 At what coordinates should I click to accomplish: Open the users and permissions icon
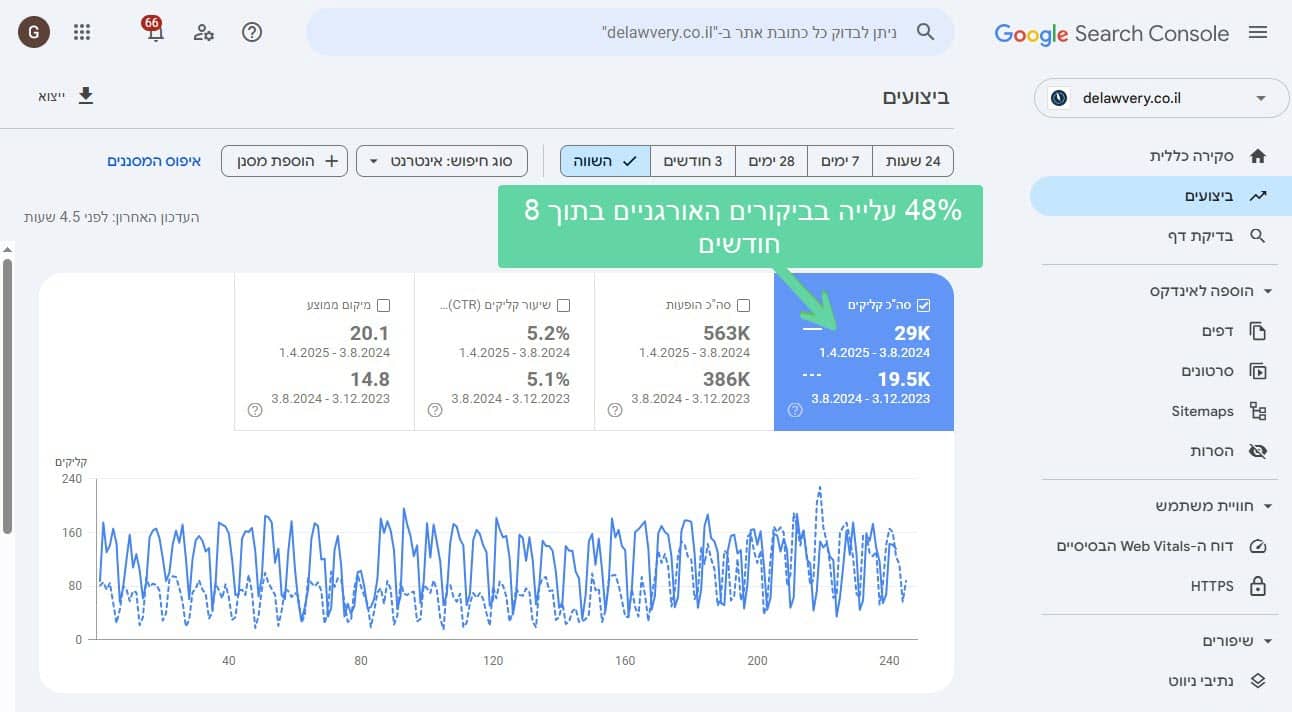pyautogui.click(x=203, y=32)
